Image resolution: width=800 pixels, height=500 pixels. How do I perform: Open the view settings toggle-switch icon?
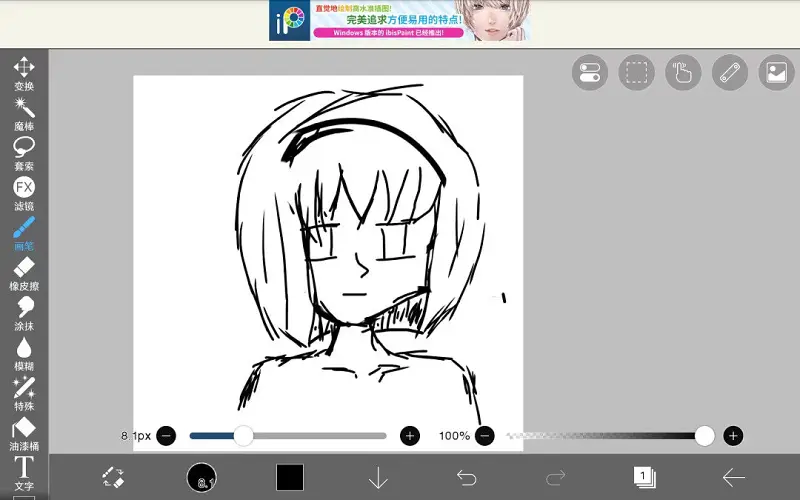point(590,72)
